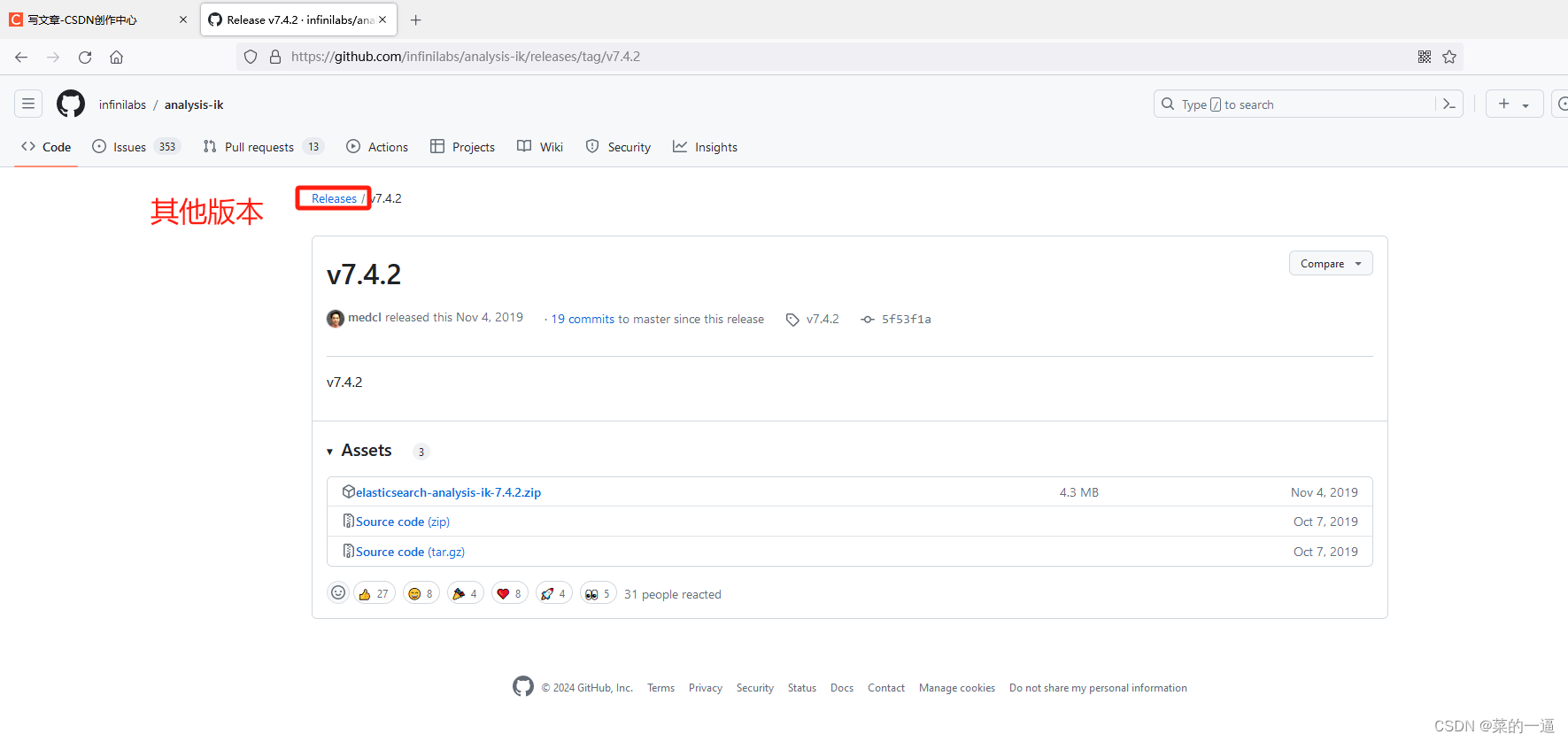Screen dimensions: 1568x742
Task: Focus the GitHub search field
Action: click(1294, 104)
